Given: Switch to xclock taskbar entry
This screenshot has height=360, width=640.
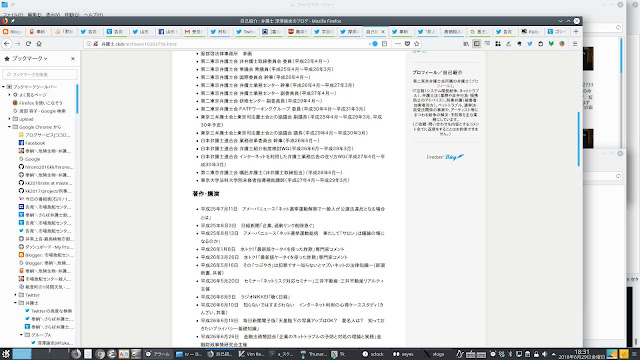Looking at the screenshot, I should click(x=373, y=354).
